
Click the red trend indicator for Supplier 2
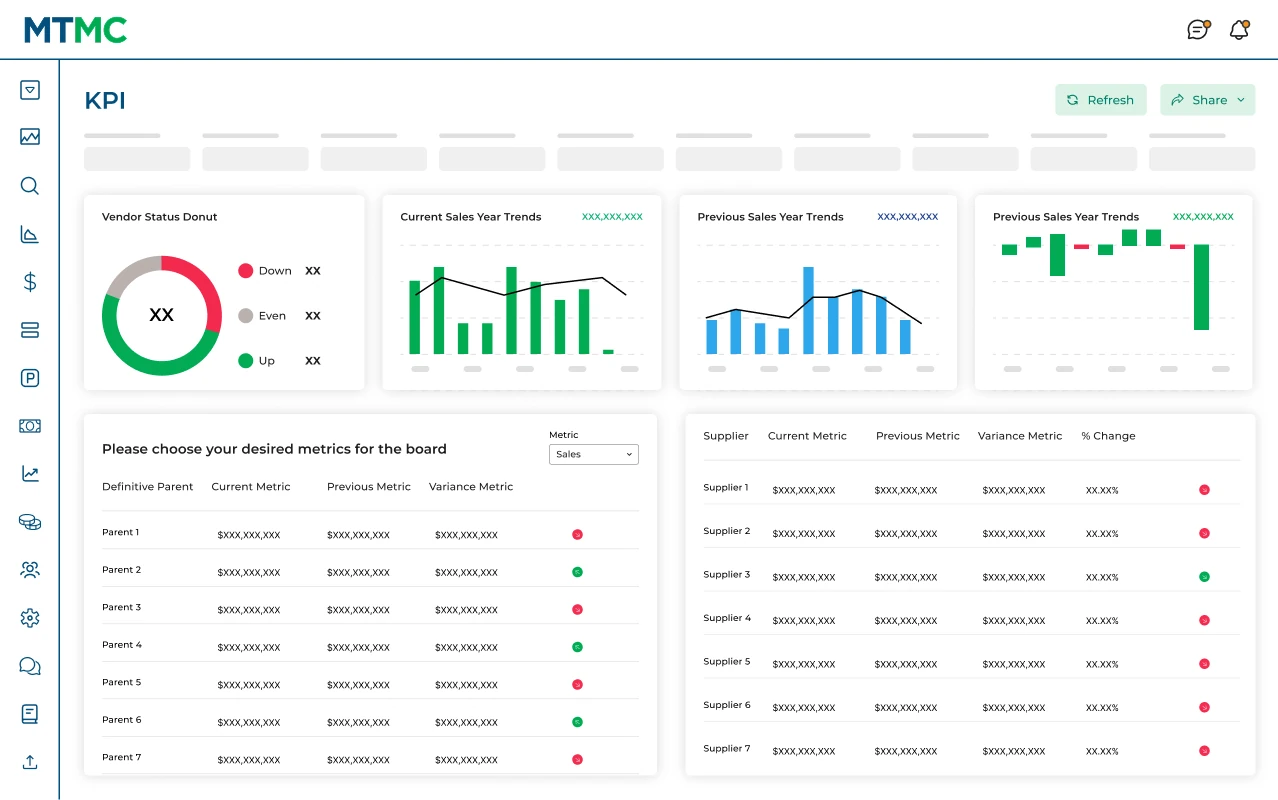point(1204,534)
